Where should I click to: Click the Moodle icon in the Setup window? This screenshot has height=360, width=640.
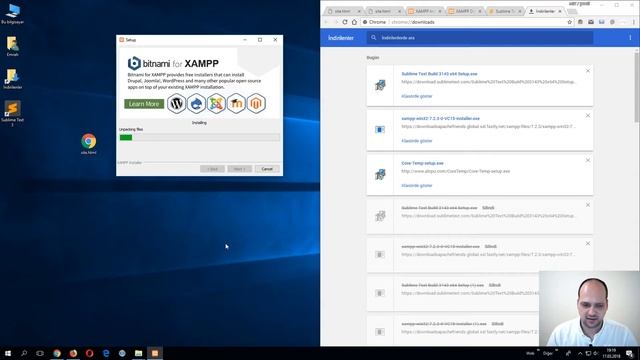tap(236, 103)
